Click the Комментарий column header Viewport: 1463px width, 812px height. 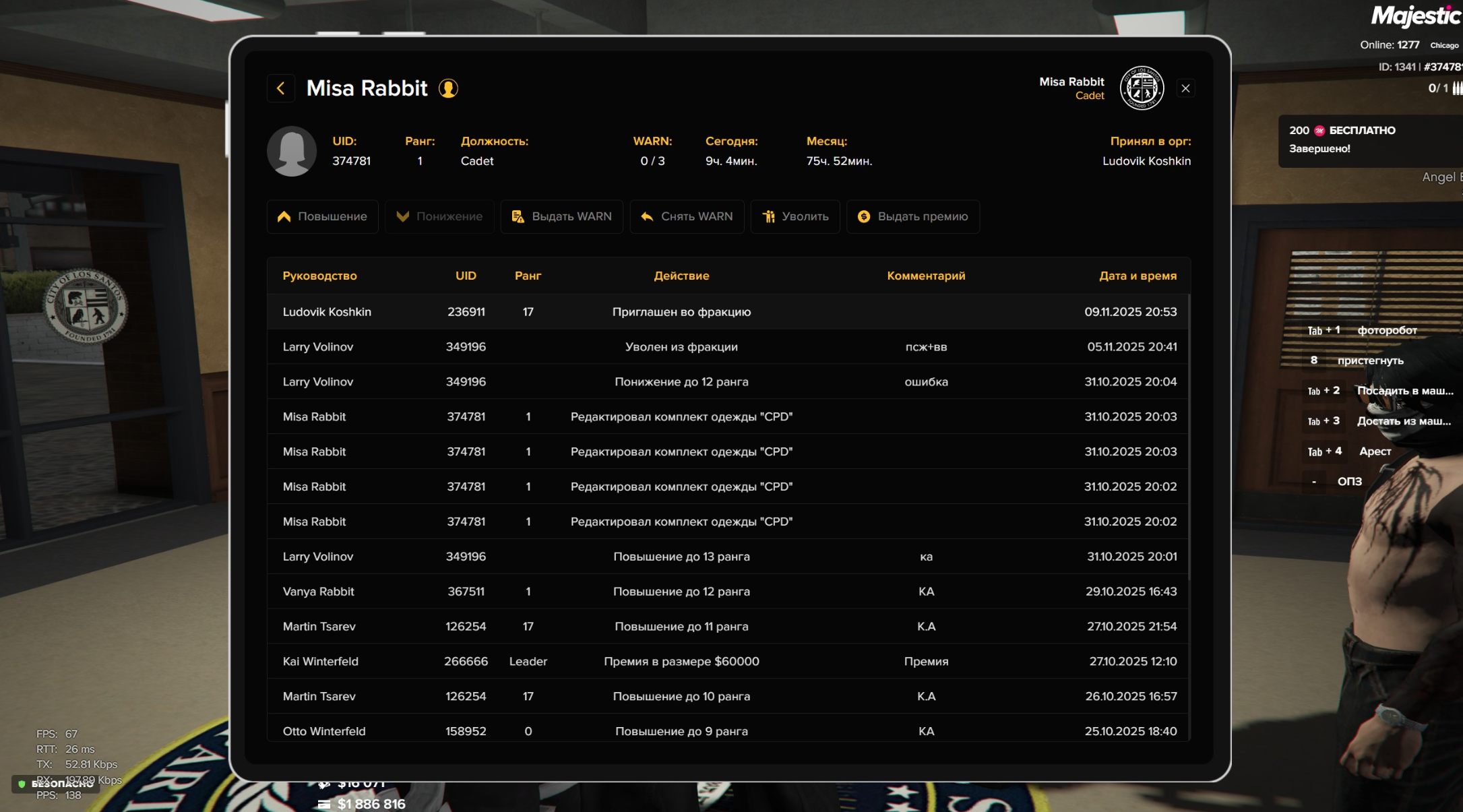click(926, 276)
